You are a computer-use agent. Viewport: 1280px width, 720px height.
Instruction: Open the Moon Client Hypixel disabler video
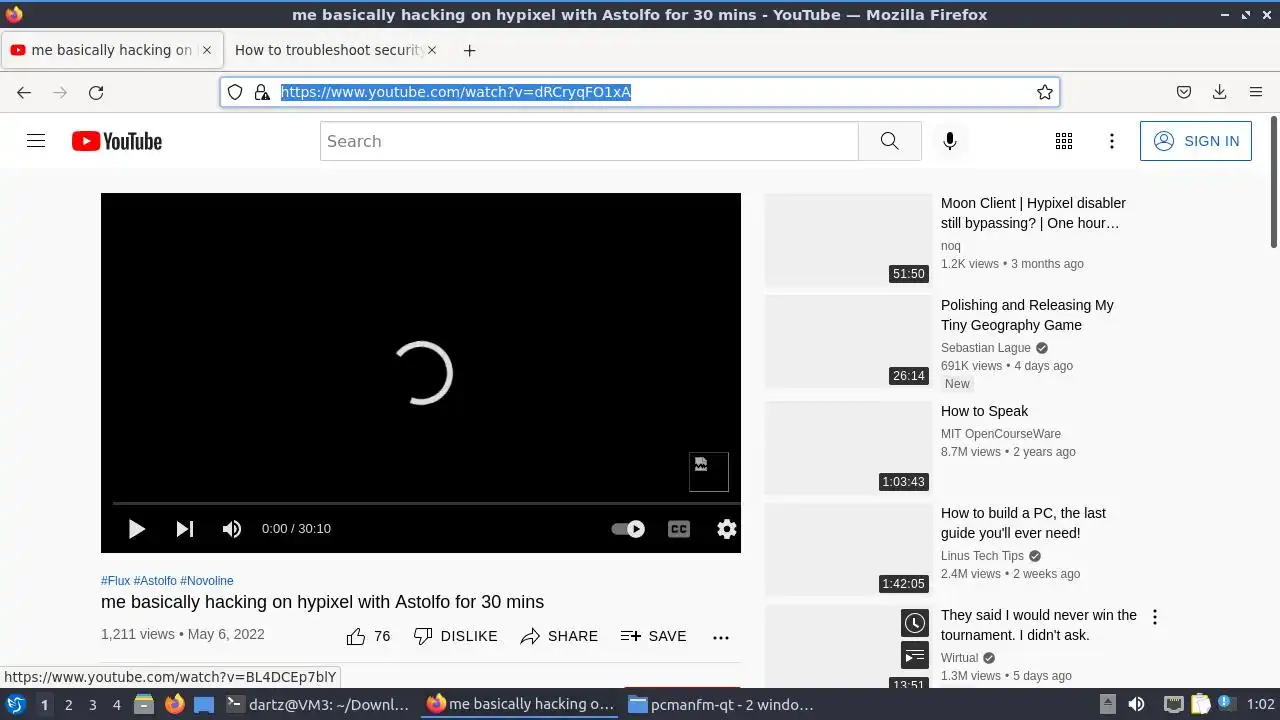point(1033,213)
